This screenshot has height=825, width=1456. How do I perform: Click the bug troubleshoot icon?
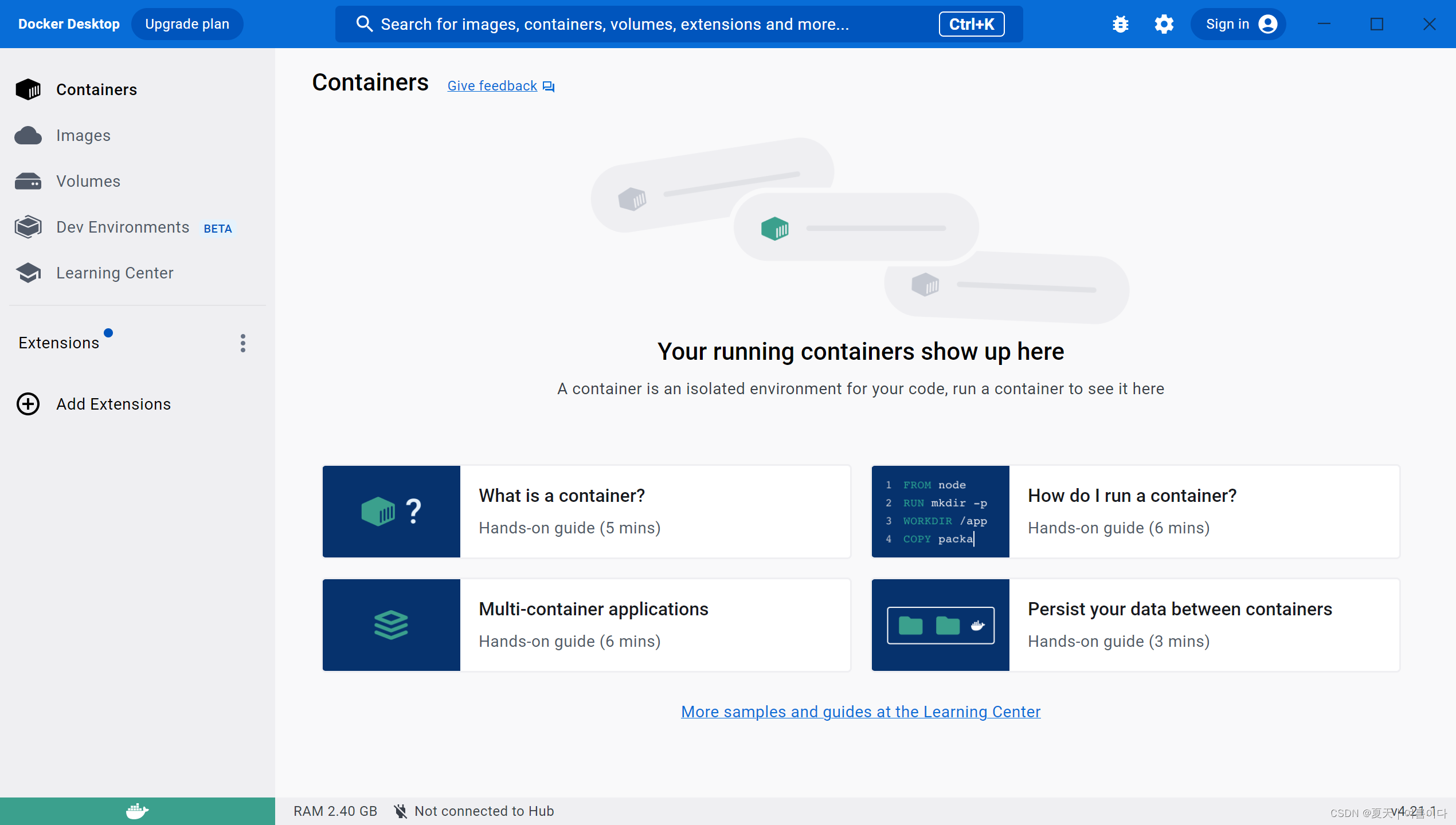pyautogui.click(x=1120, y=24)
